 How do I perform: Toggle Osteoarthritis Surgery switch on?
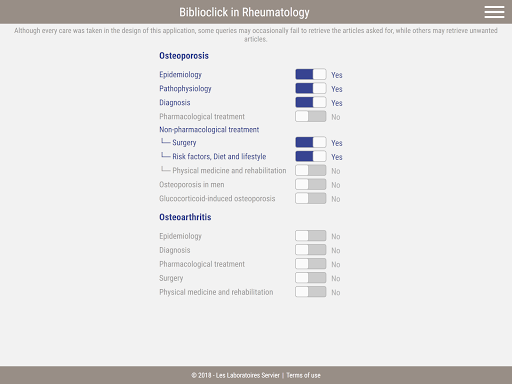(311, 278)
